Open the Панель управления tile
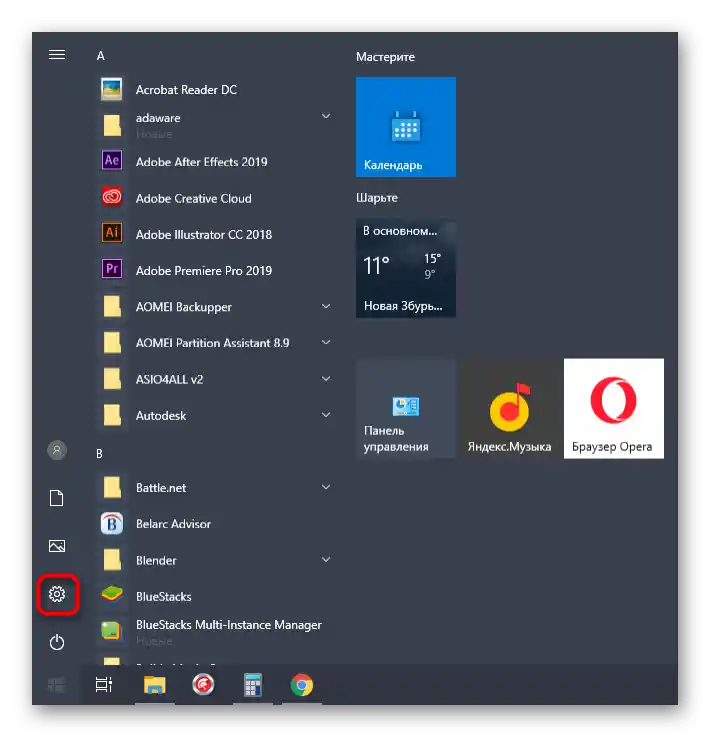This screenshot has height=737, width=710. click(406, 408)
